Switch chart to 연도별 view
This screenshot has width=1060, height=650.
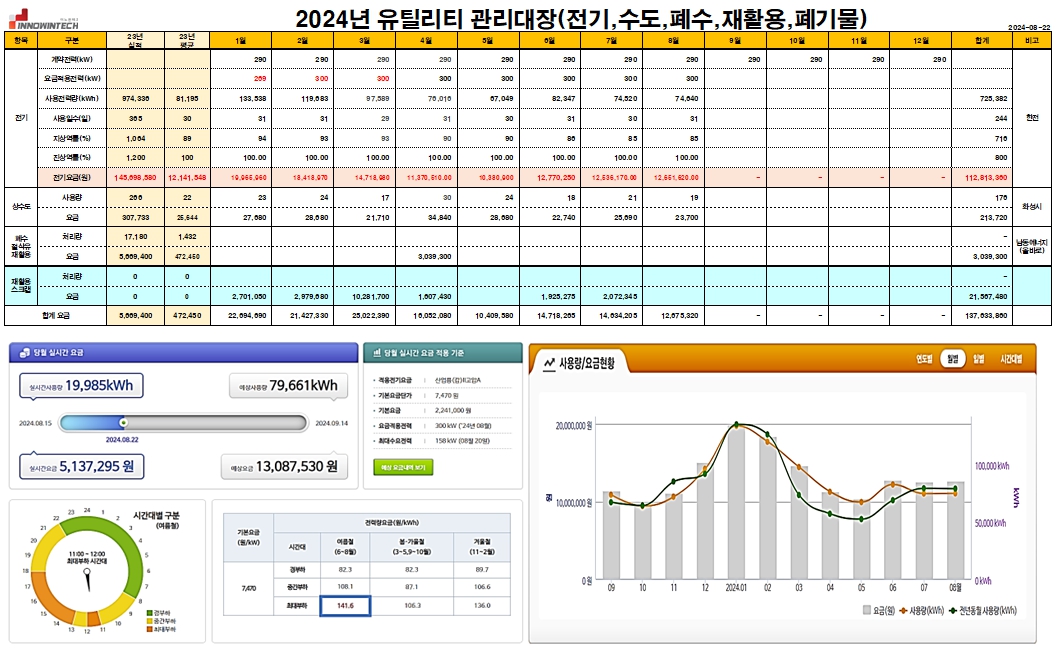(x=923, y=359)
